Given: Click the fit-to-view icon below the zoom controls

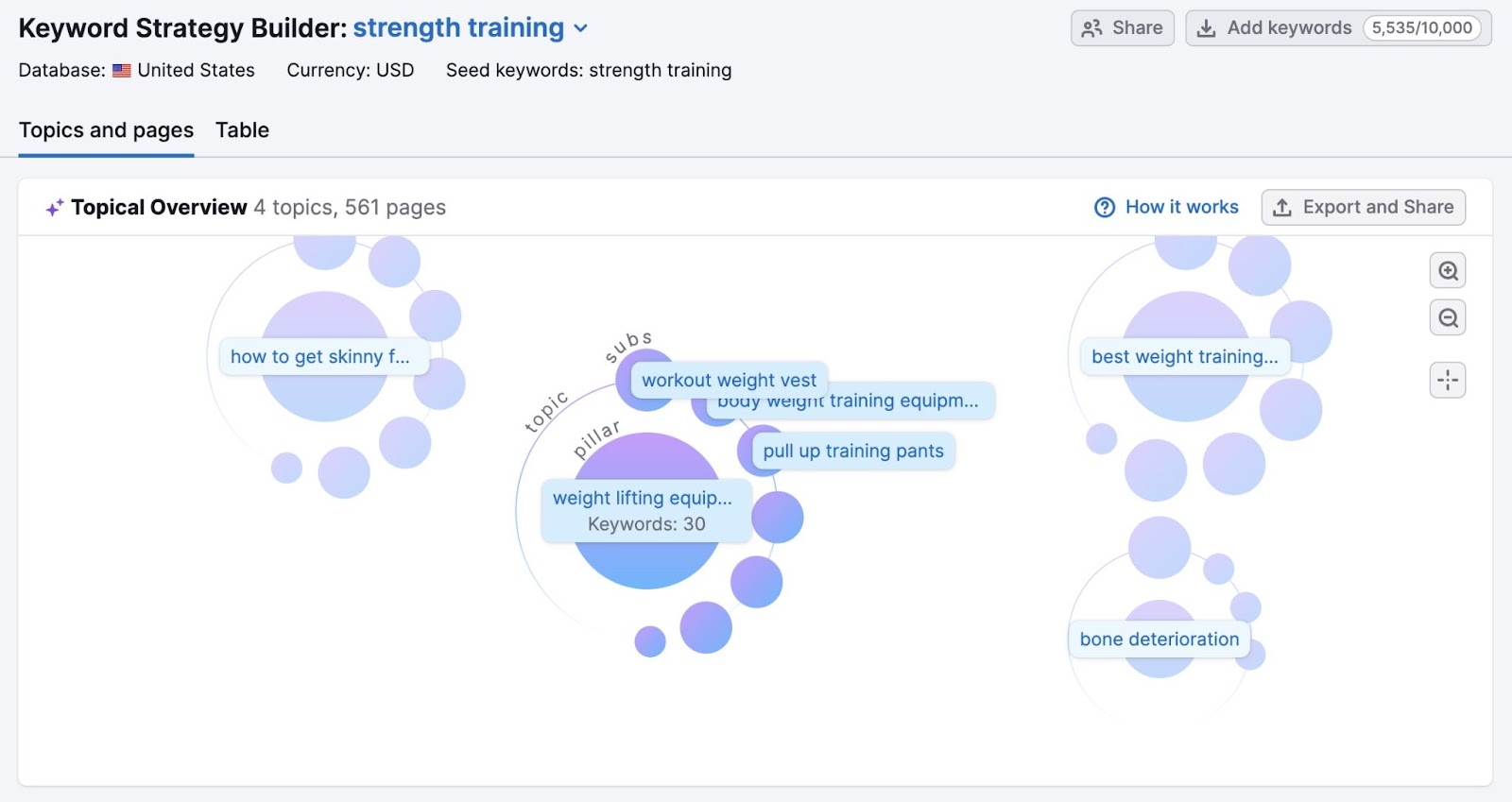Looking at the screenshot, I should coord(1448,379).
